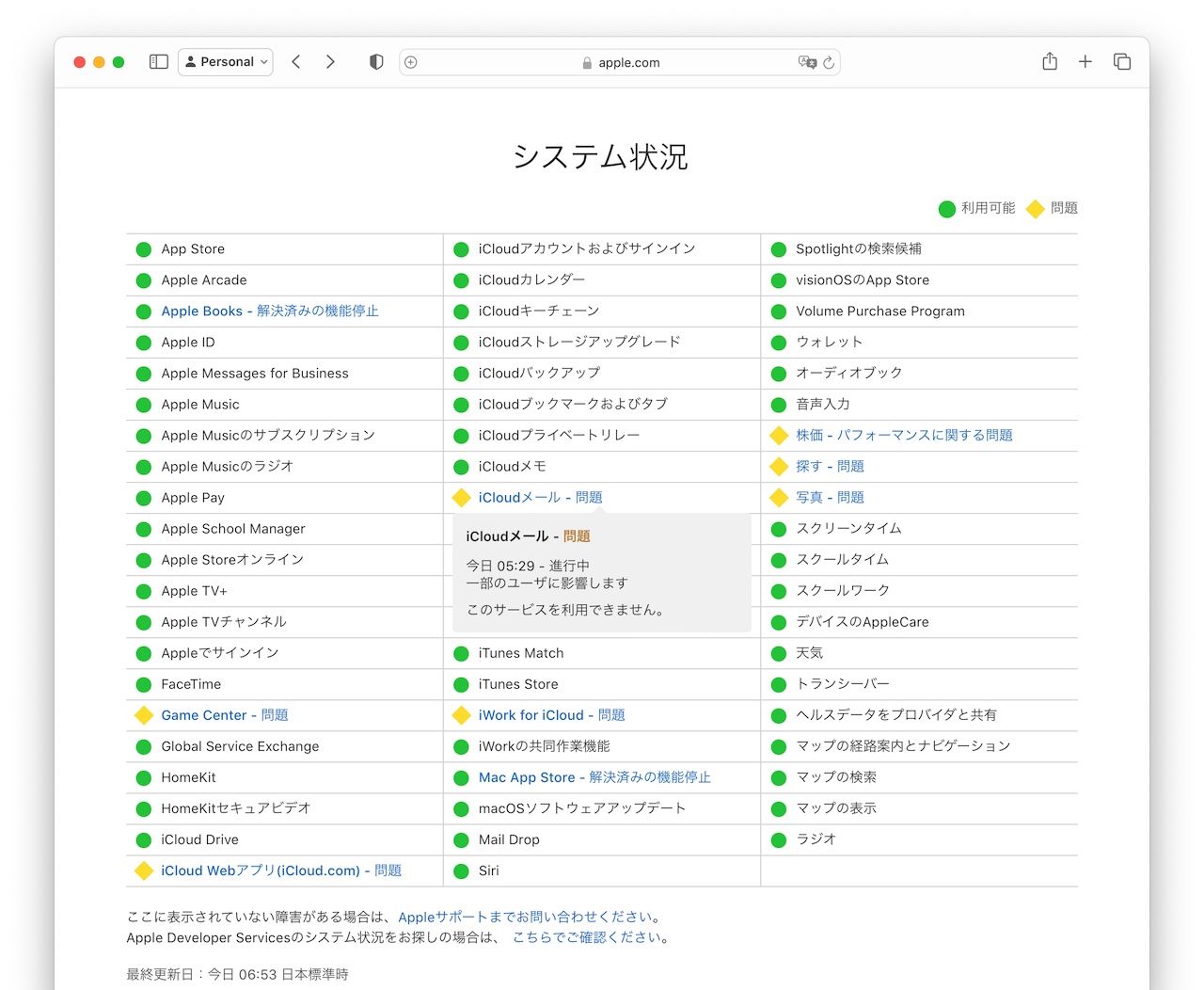Click yellow diamond beside iWork for iCloud
Viewport: 1204px width, 990px height.
(x=461, y=715)
